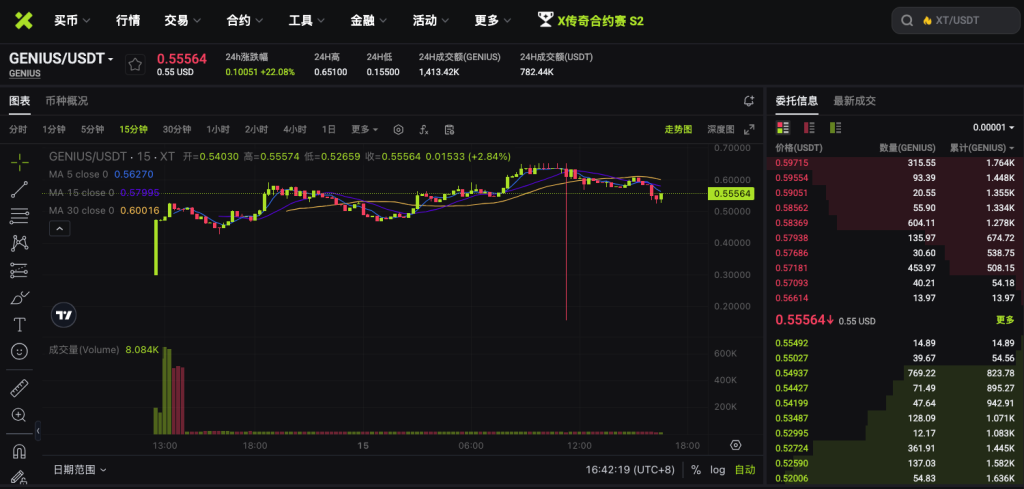
Task: Open the 金融 finance menu
Action: coord(368,21)
